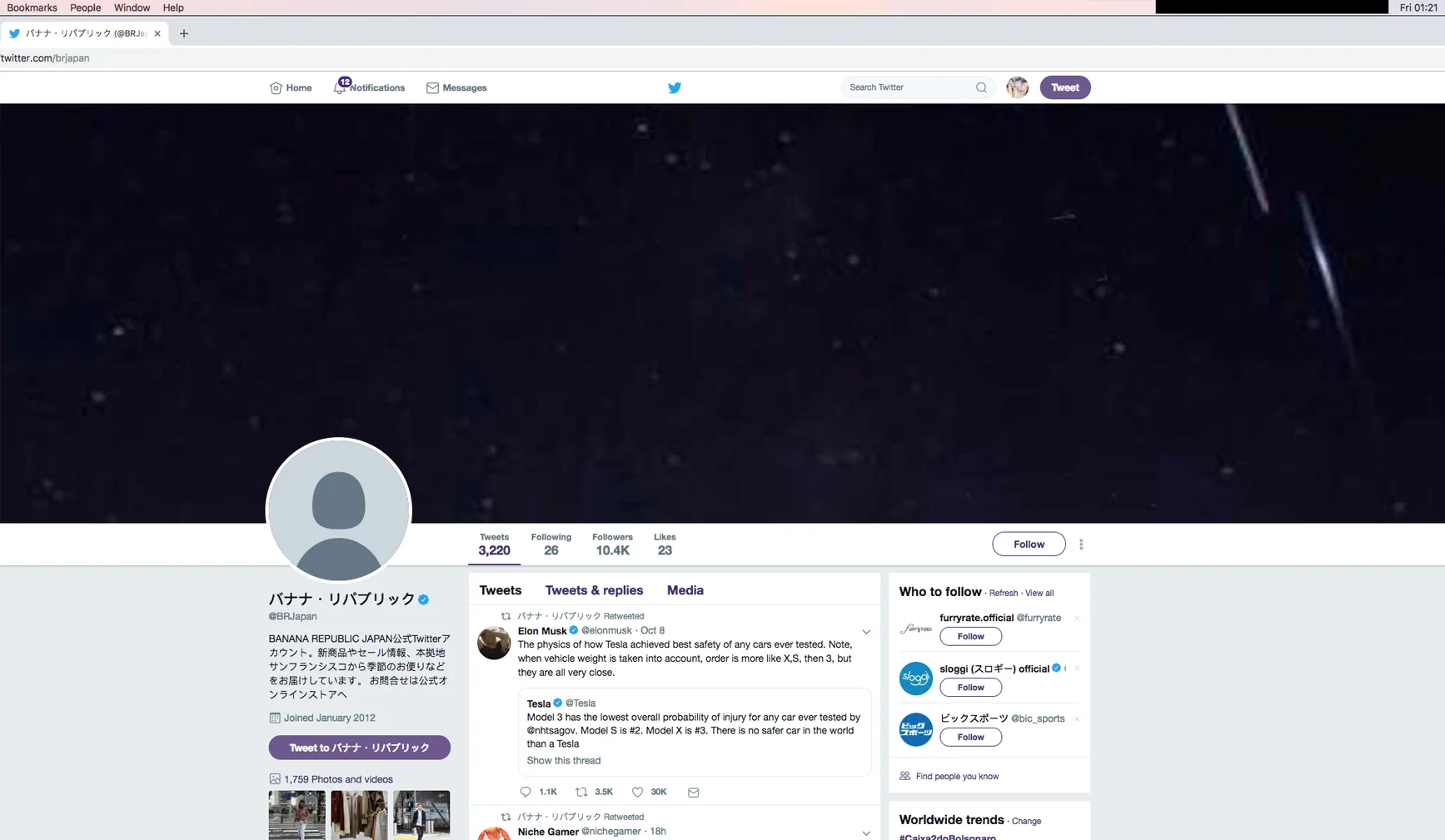Open the first media thumbnail
This screenshot has height=840, width=1445.
296,815
